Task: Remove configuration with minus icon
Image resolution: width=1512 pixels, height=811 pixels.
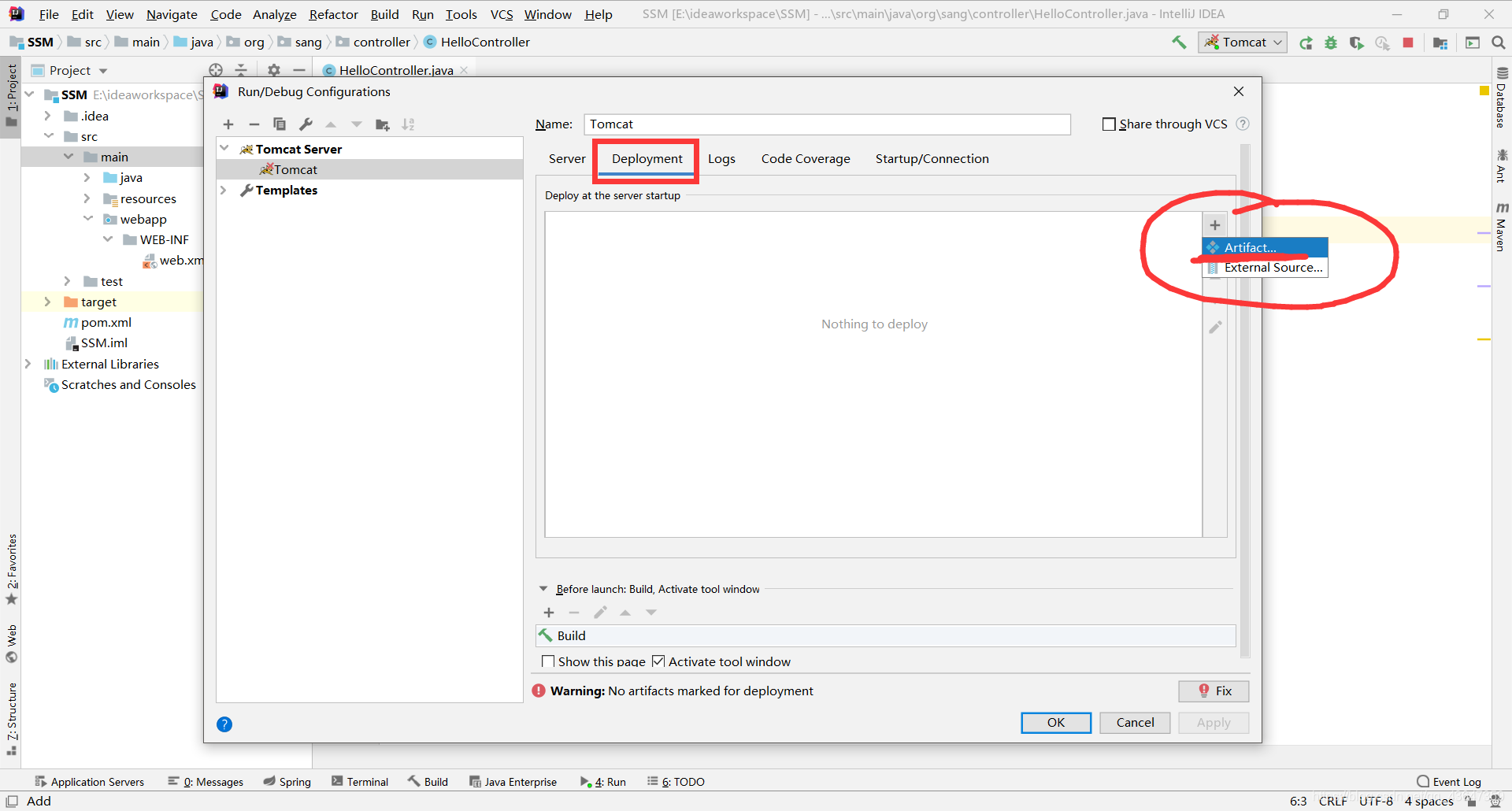Action: click(x=254, y=124)
